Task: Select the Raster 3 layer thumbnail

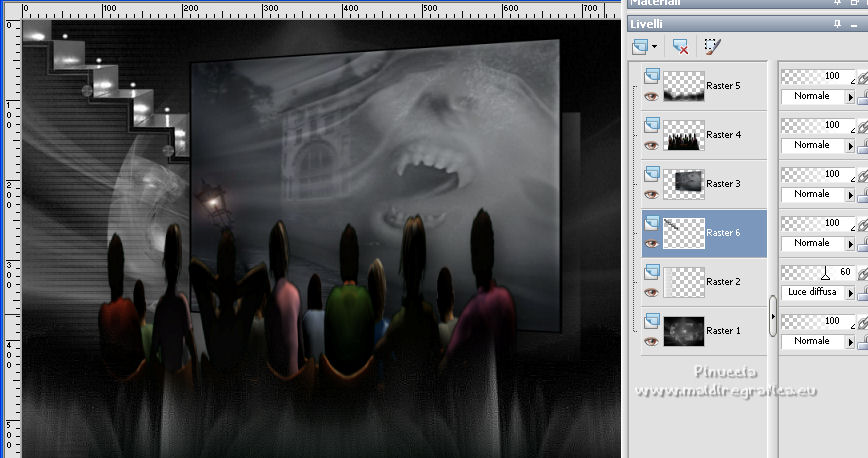Action: pos(684,184)
